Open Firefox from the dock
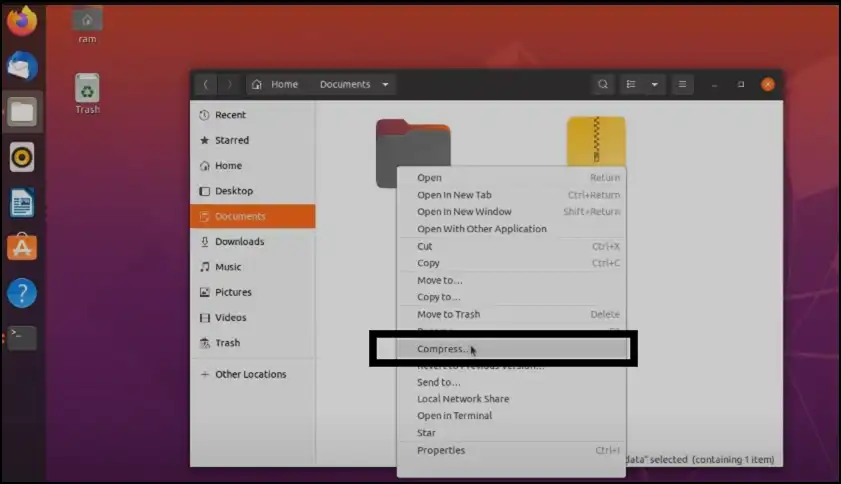The height and width of the screenshot is (484, 841). [x=22, y=21]
